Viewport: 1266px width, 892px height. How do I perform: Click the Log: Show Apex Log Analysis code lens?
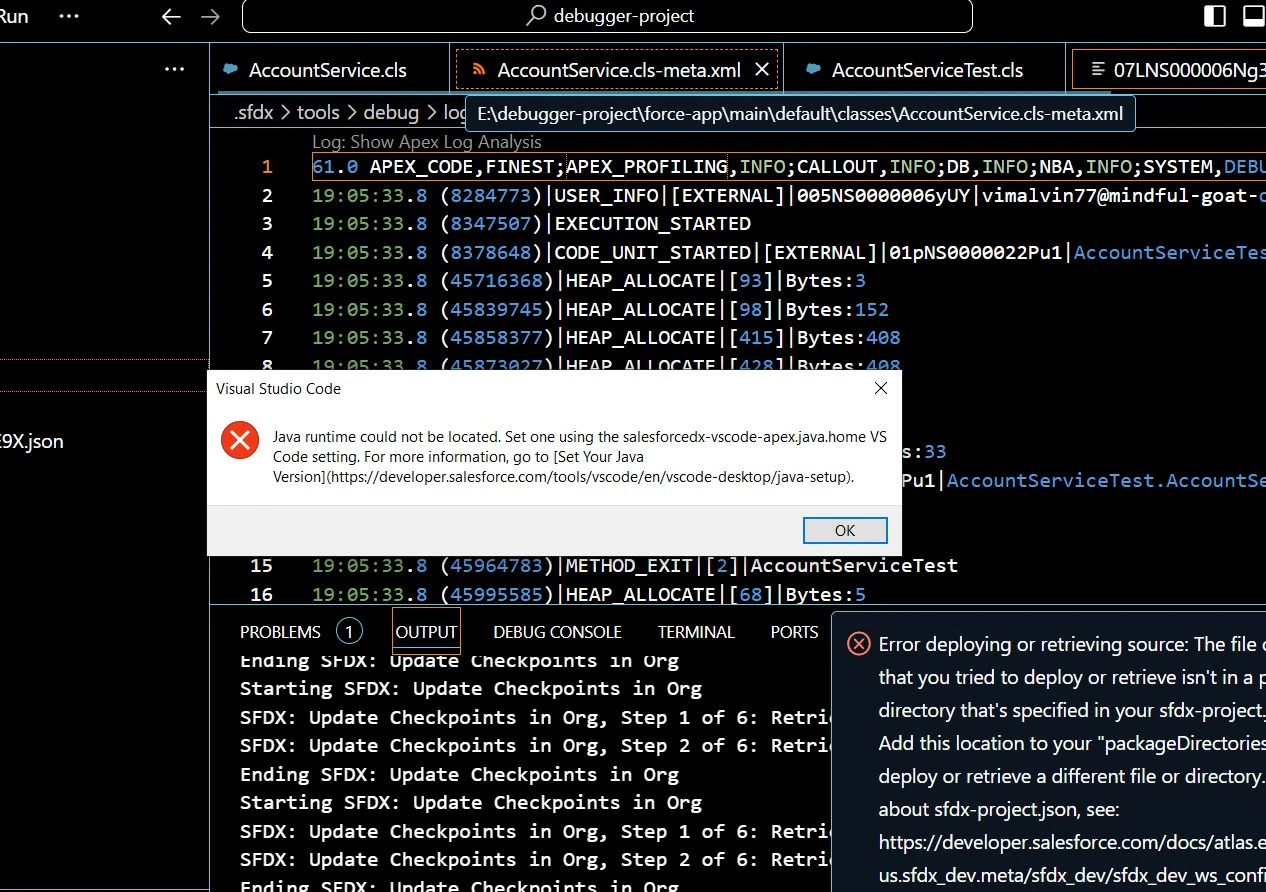(427, 142)
